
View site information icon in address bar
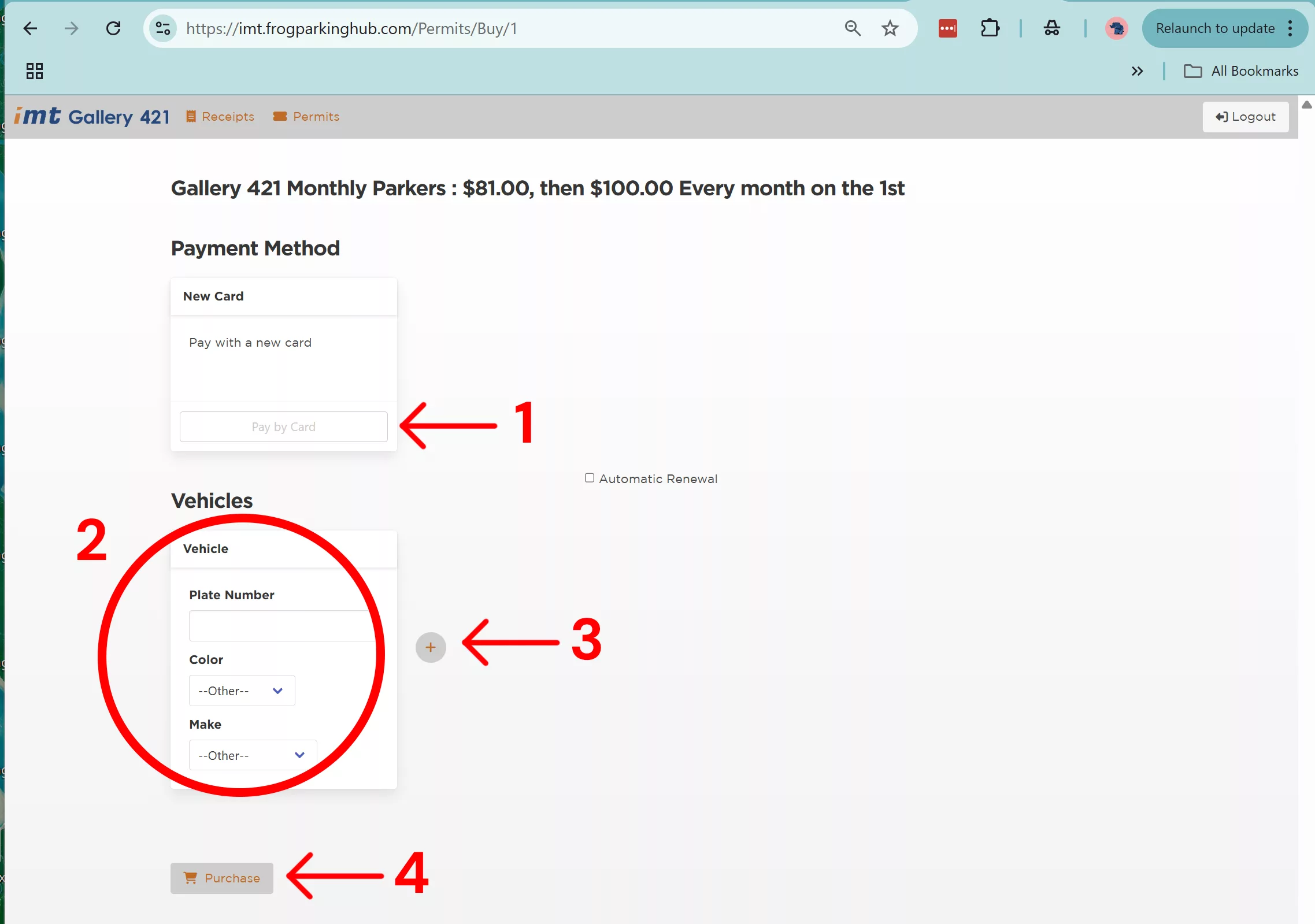click(163, 28)
